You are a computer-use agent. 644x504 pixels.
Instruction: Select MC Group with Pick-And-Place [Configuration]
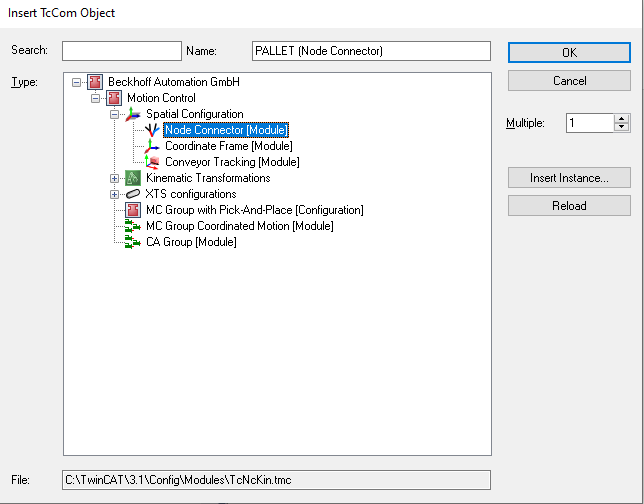[255, 210]
